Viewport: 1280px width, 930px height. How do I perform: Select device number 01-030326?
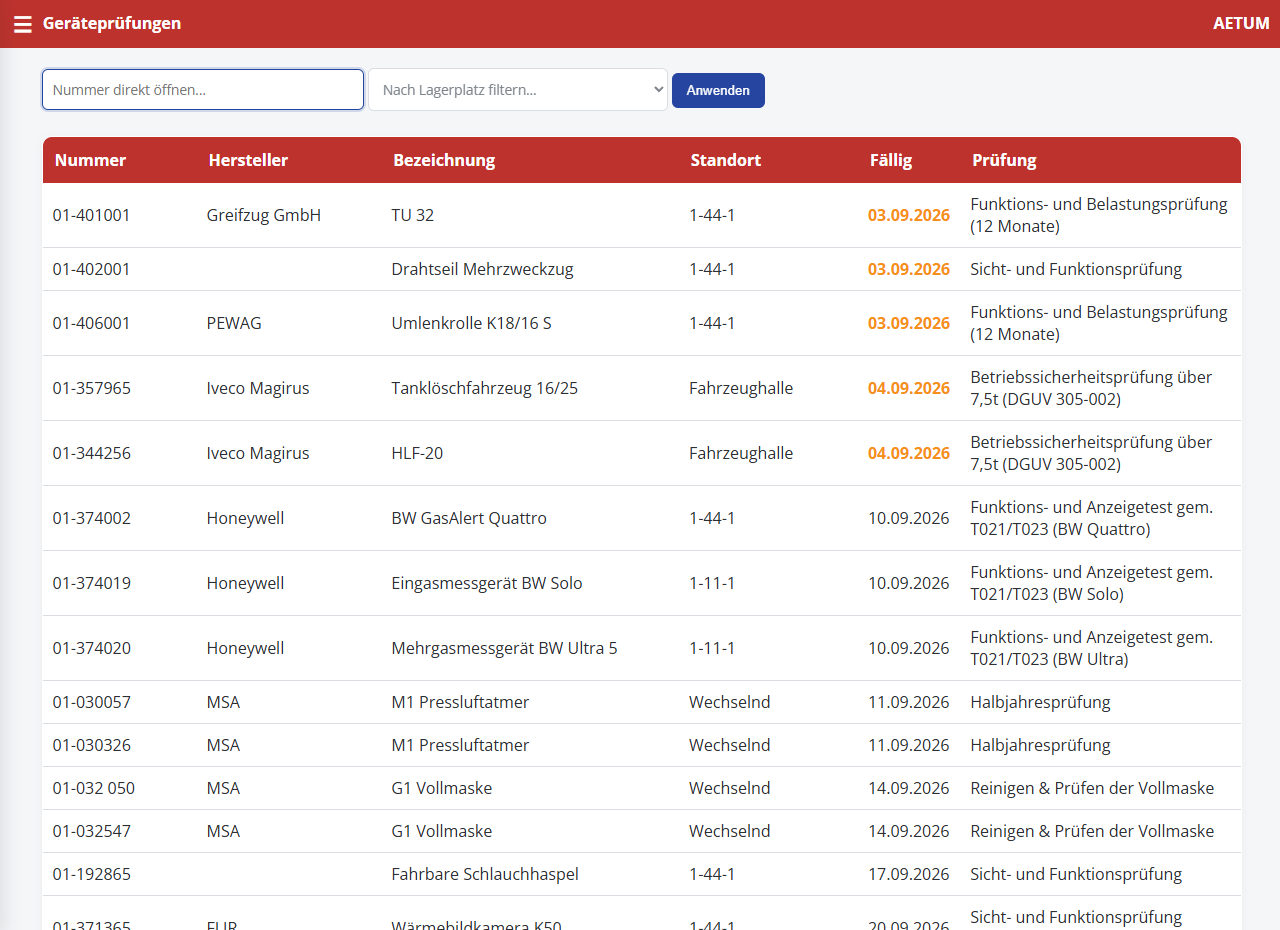click(91, 745)
